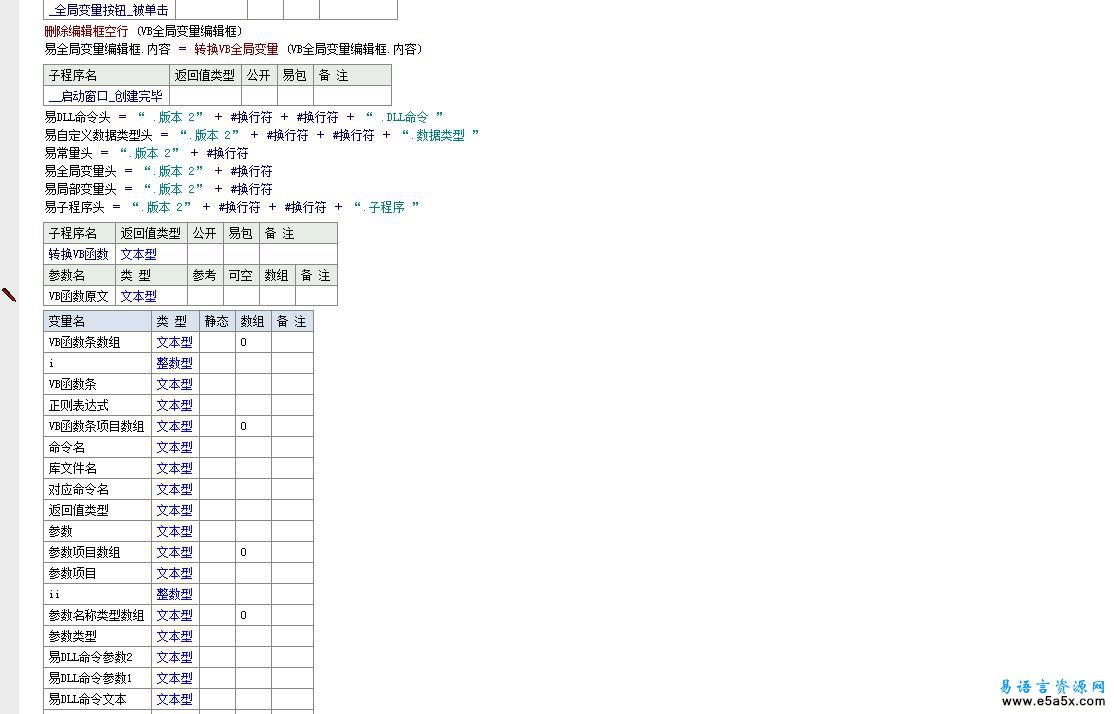Screen dimensions: 1114x714
Task: Select subroutine name 转换VB函数 cell
Action: point(80,254)
